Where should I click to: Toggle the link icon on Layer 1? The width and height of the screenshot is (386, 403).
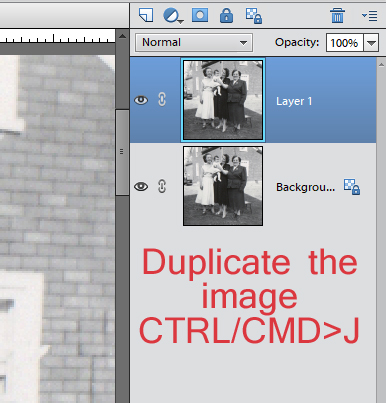pos(162,100)
